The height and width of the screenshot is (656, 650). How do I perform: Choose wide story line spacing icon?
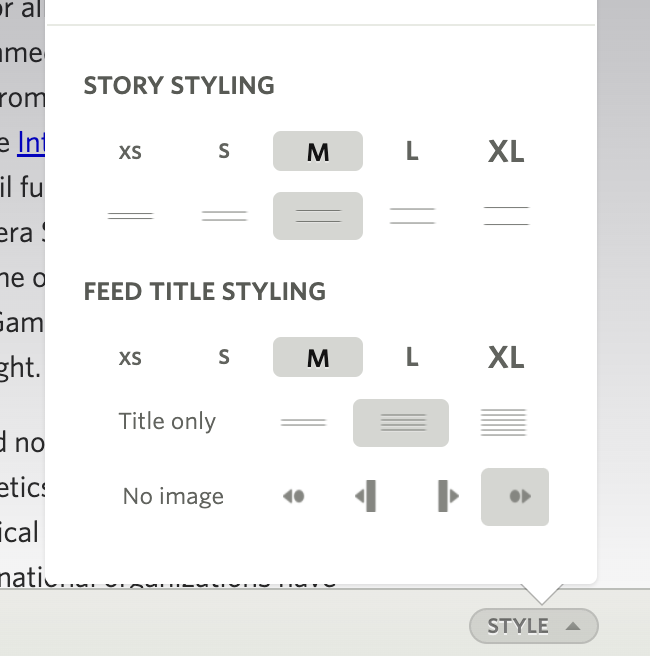coord(412,216)
